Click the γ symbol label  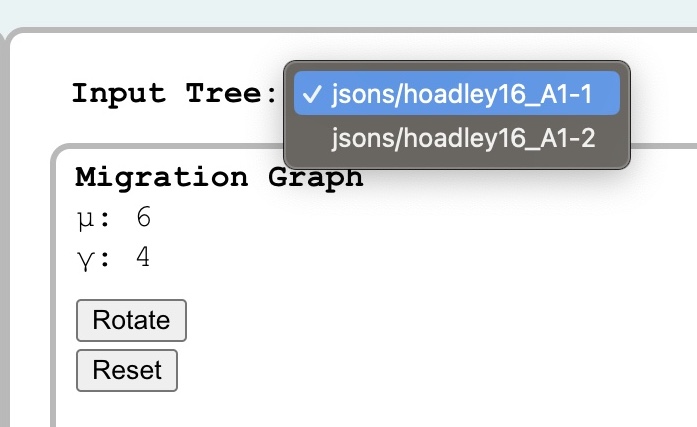[x=85, y=259]
